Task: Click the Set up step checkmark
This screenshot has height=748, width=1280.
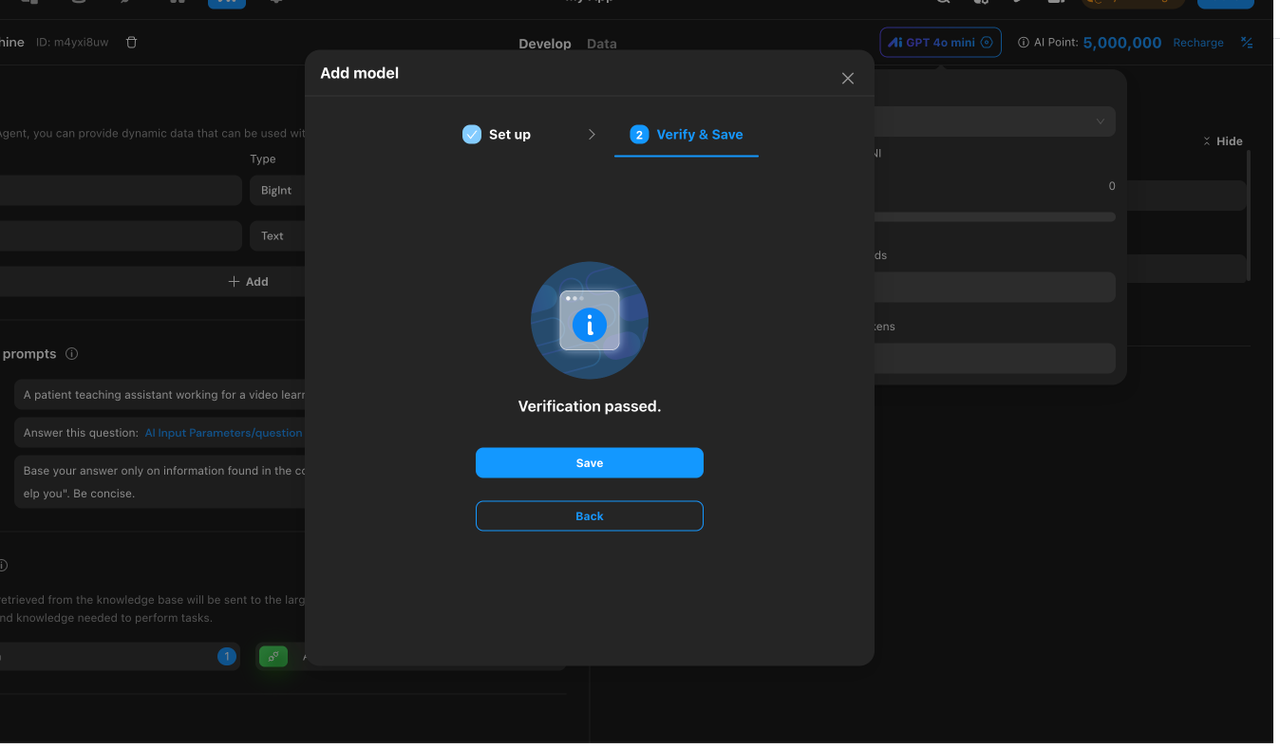Action: (472, 134)
